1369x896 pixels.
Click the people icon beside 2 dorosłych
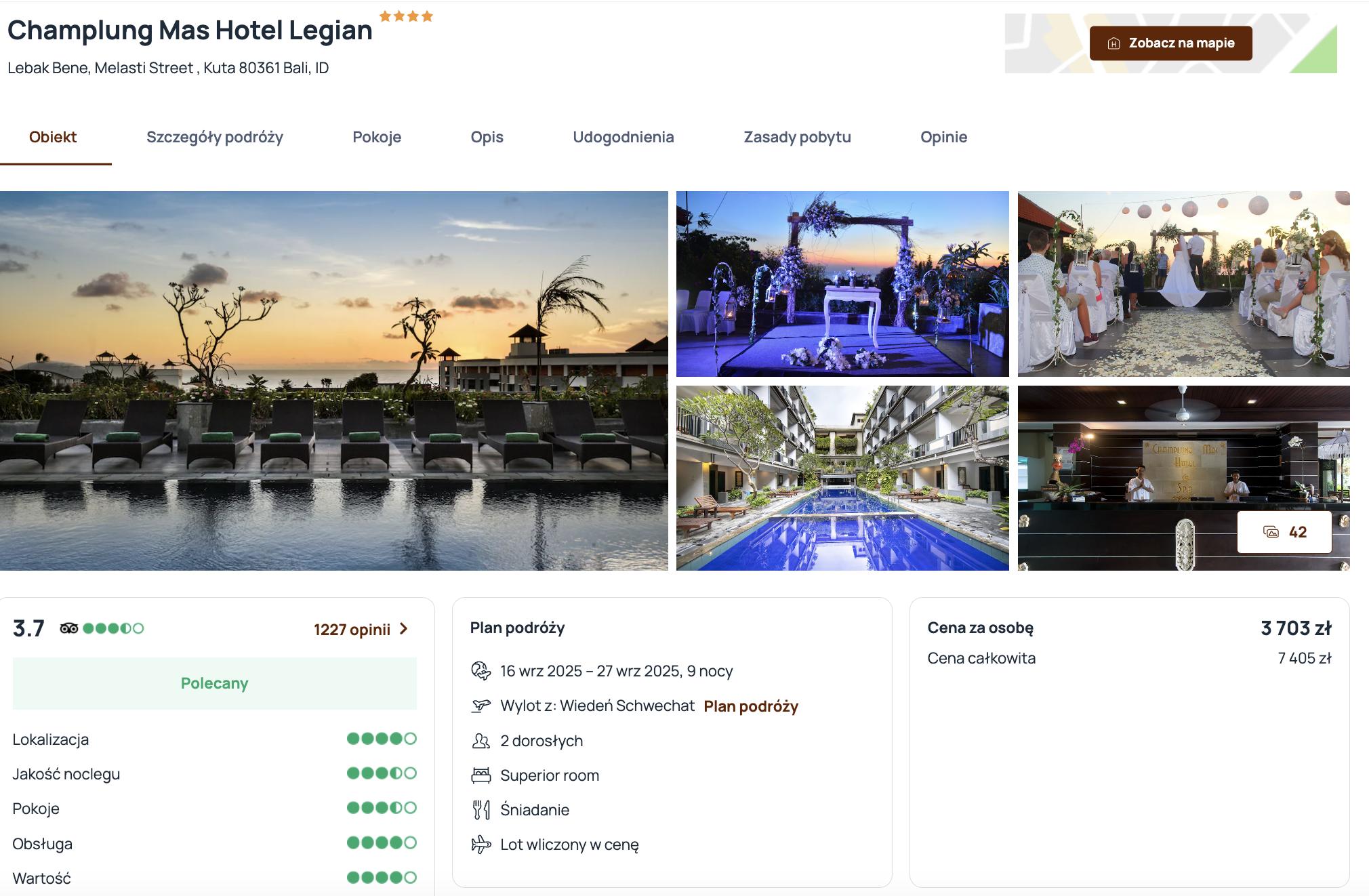(481, 741)
